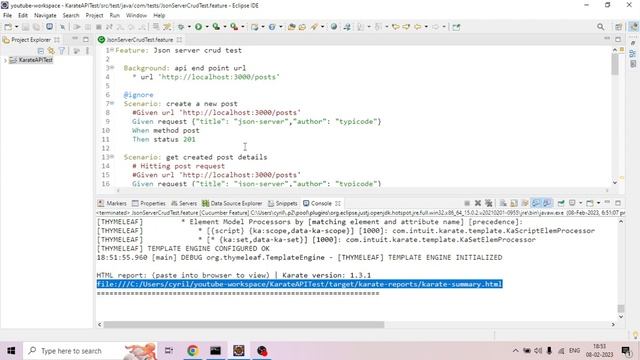This screenshot has height=360, width=640.
Task: Switch to the Servers tab
Action: click(184, 203)
